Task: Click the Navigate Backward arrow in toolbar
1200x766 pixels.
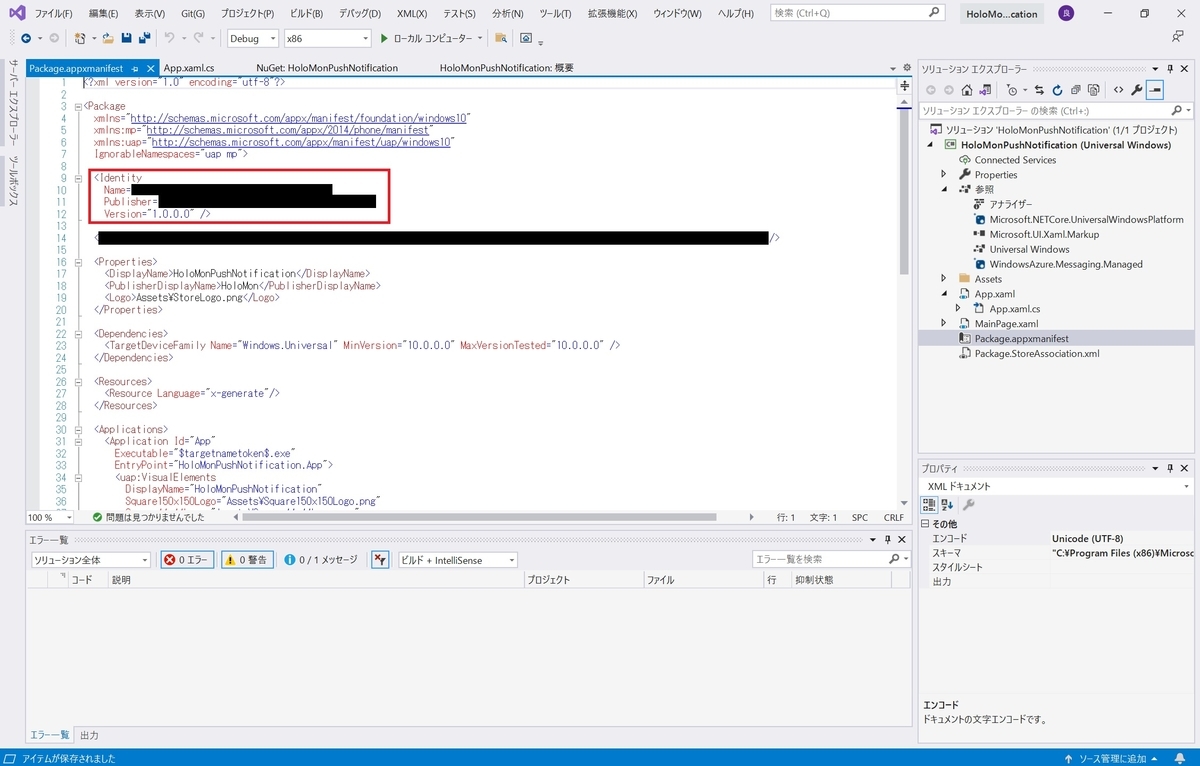Action: 26,38
